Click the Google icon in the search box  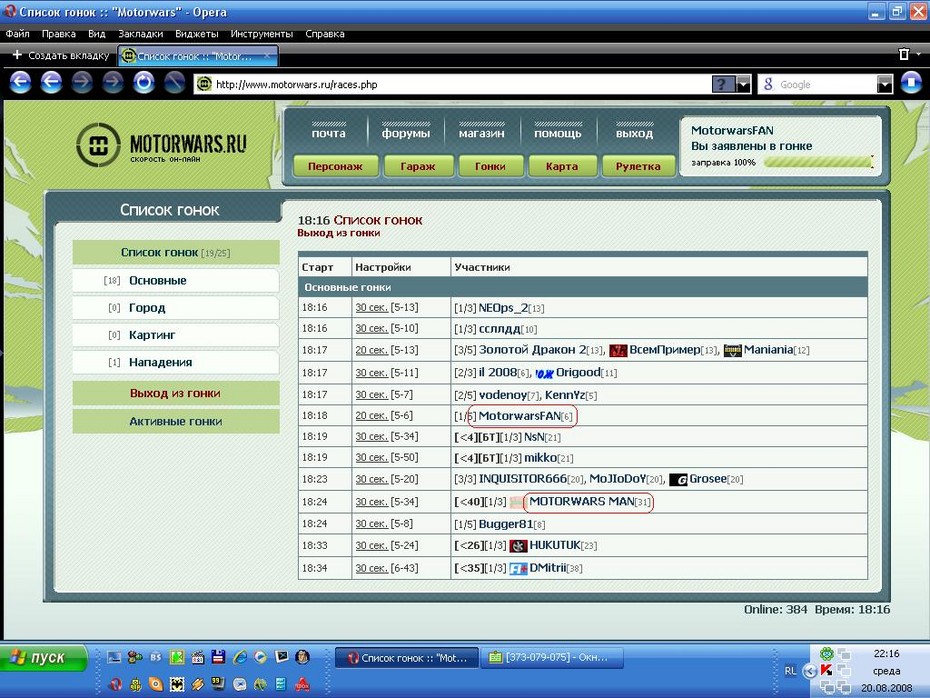(x=768, y=84)
